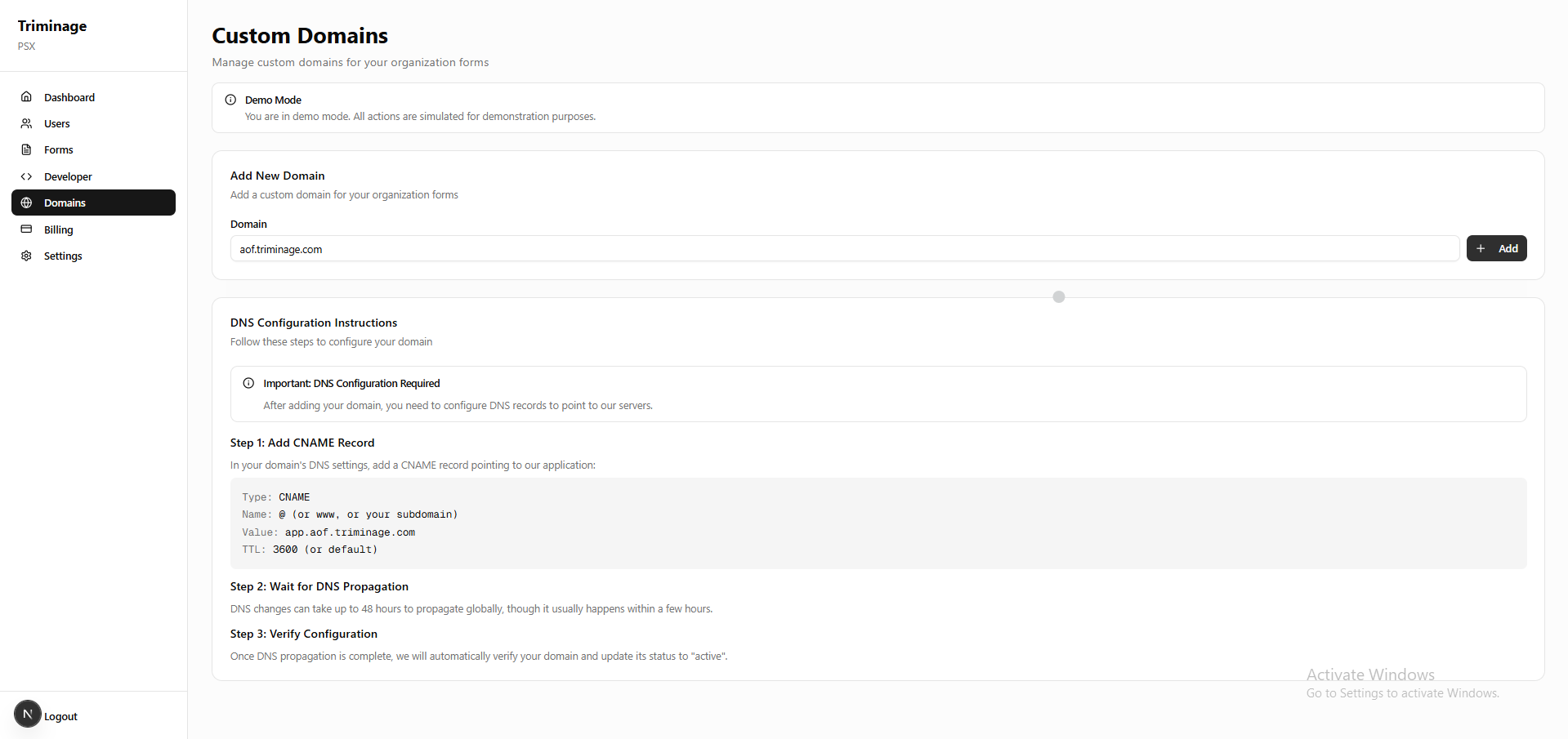Click the Domains globe icon

27,203
